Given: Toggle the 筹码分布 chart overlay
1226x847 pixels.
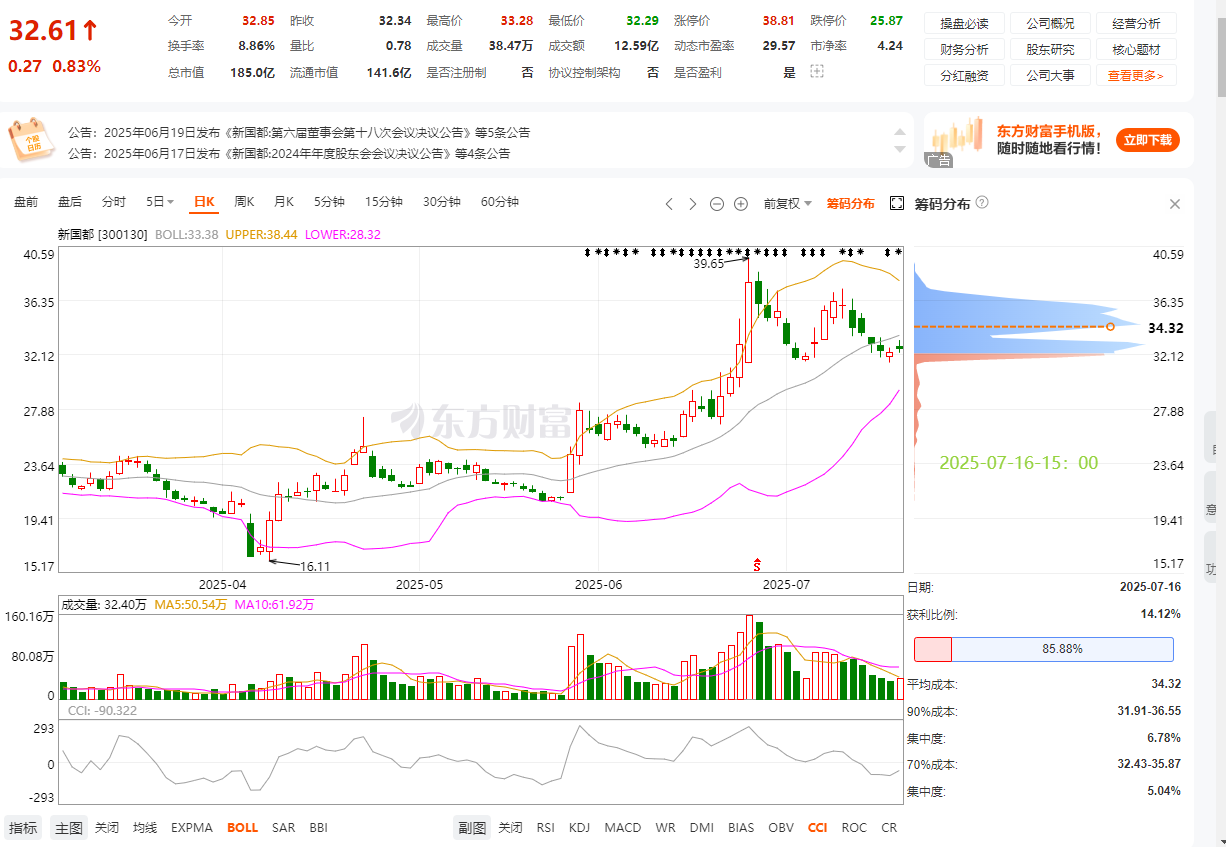Looking at the screenshot, I should [850, 203].
